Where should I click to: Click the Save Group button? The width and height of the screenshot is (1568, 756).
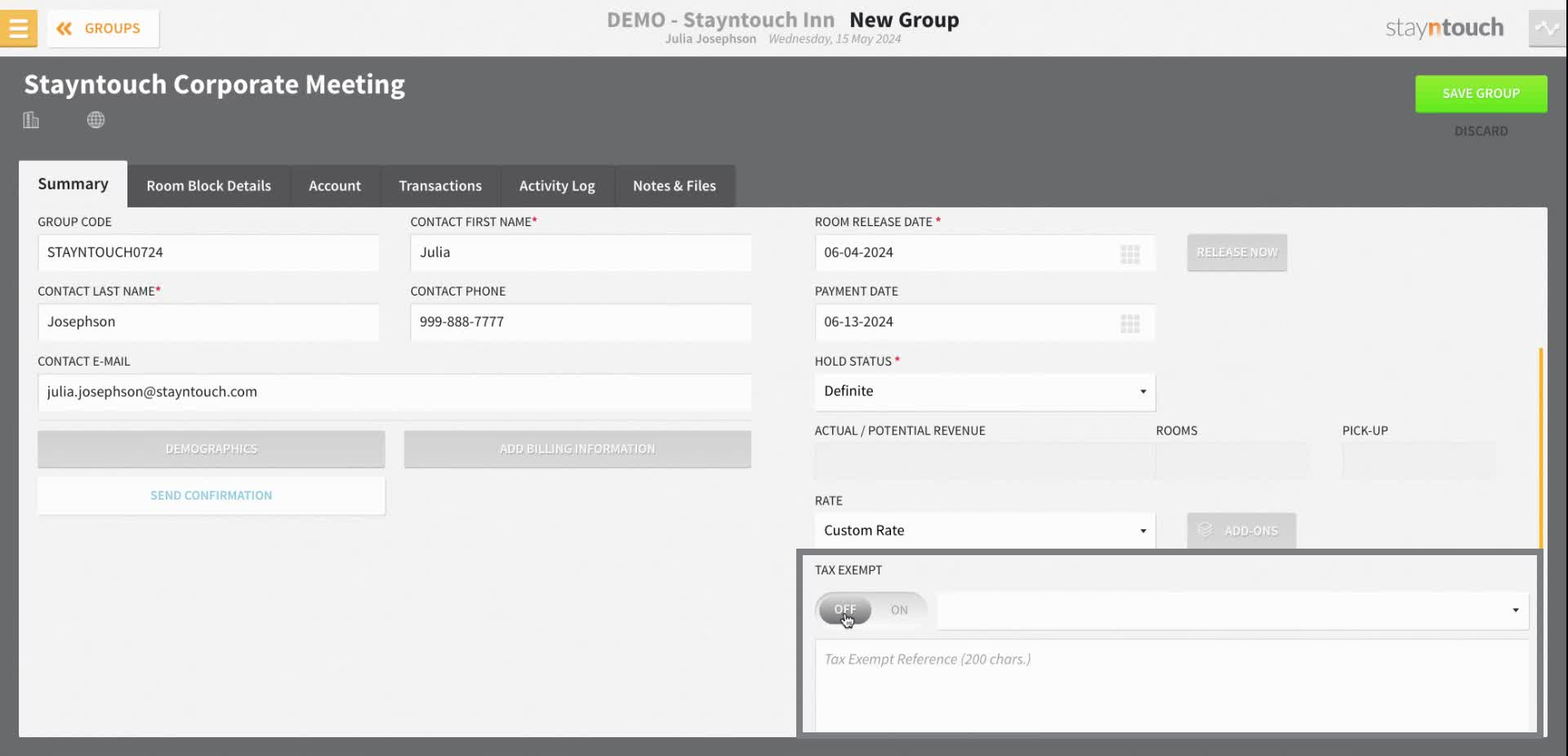(x=1481, y=94)
